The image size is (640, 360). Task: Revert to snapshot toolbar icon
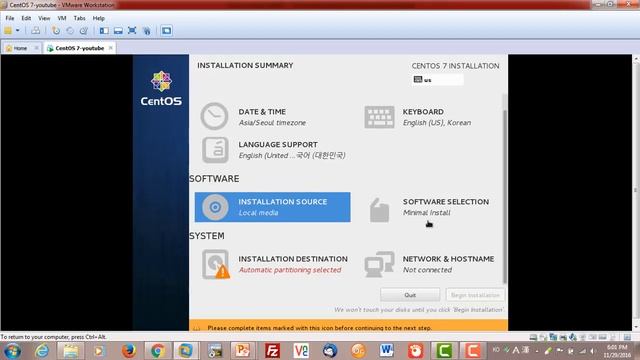(x=70, y=31)
